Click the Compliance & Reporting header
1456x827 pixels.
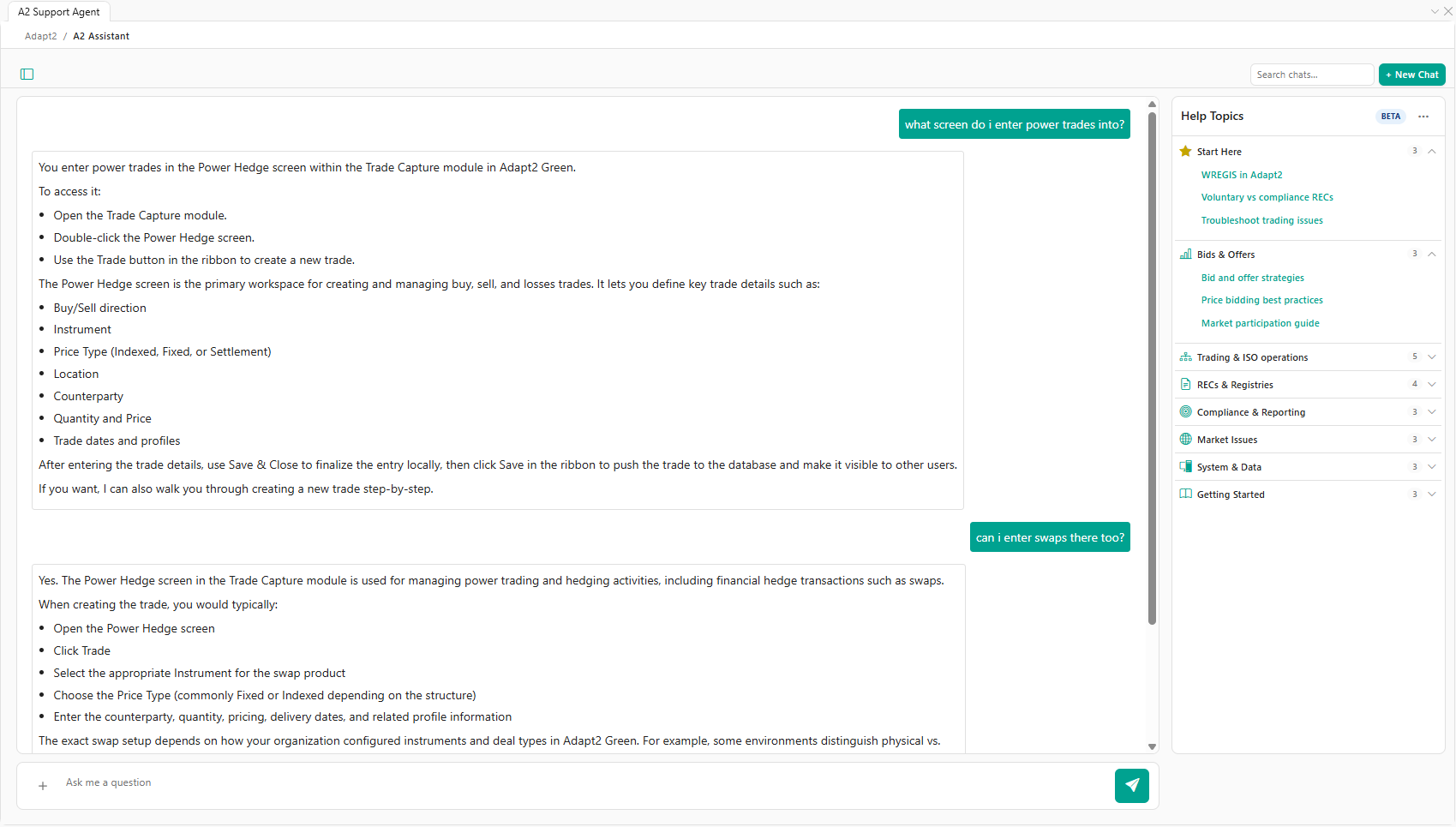coord(1309,412)
